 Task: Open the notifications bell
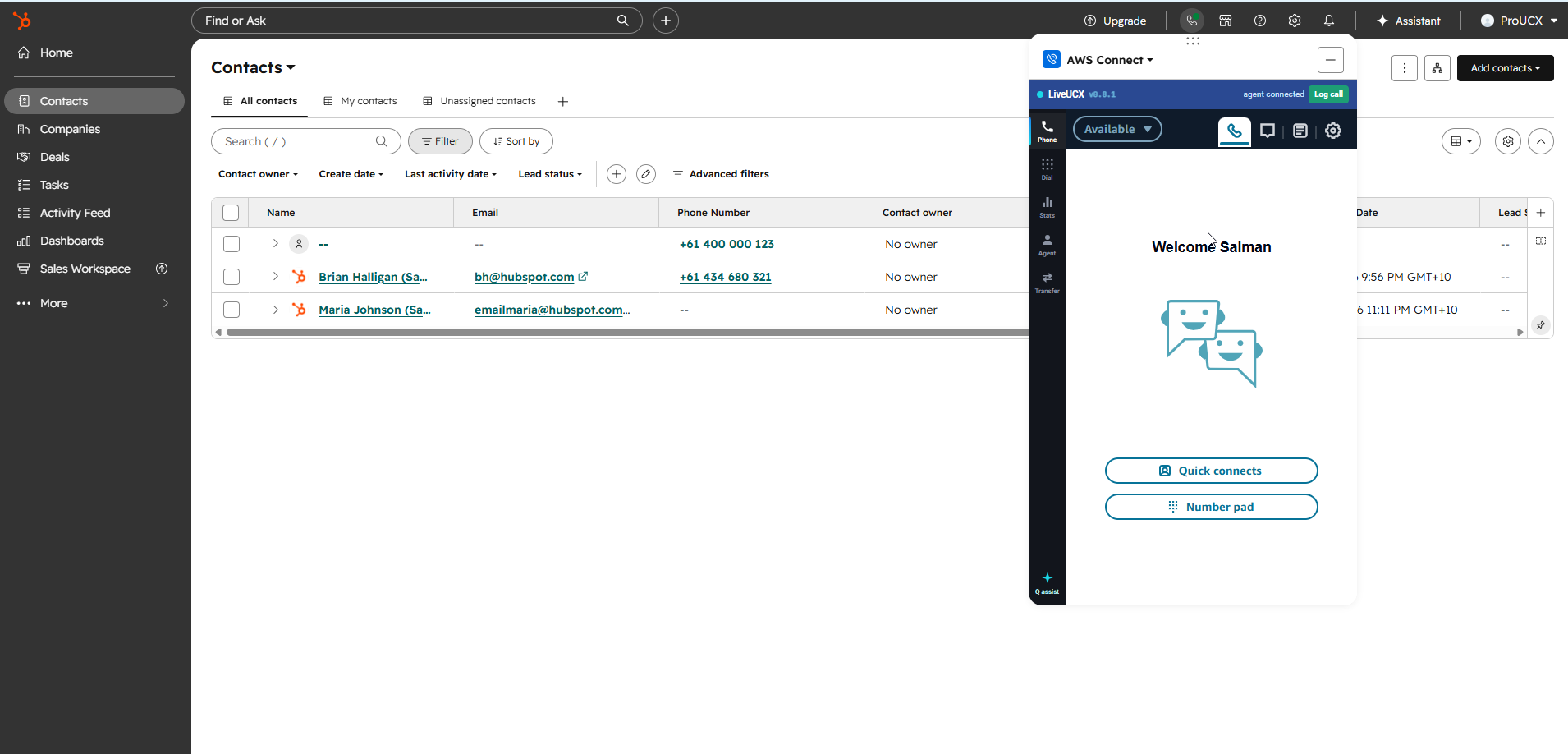1329,21
